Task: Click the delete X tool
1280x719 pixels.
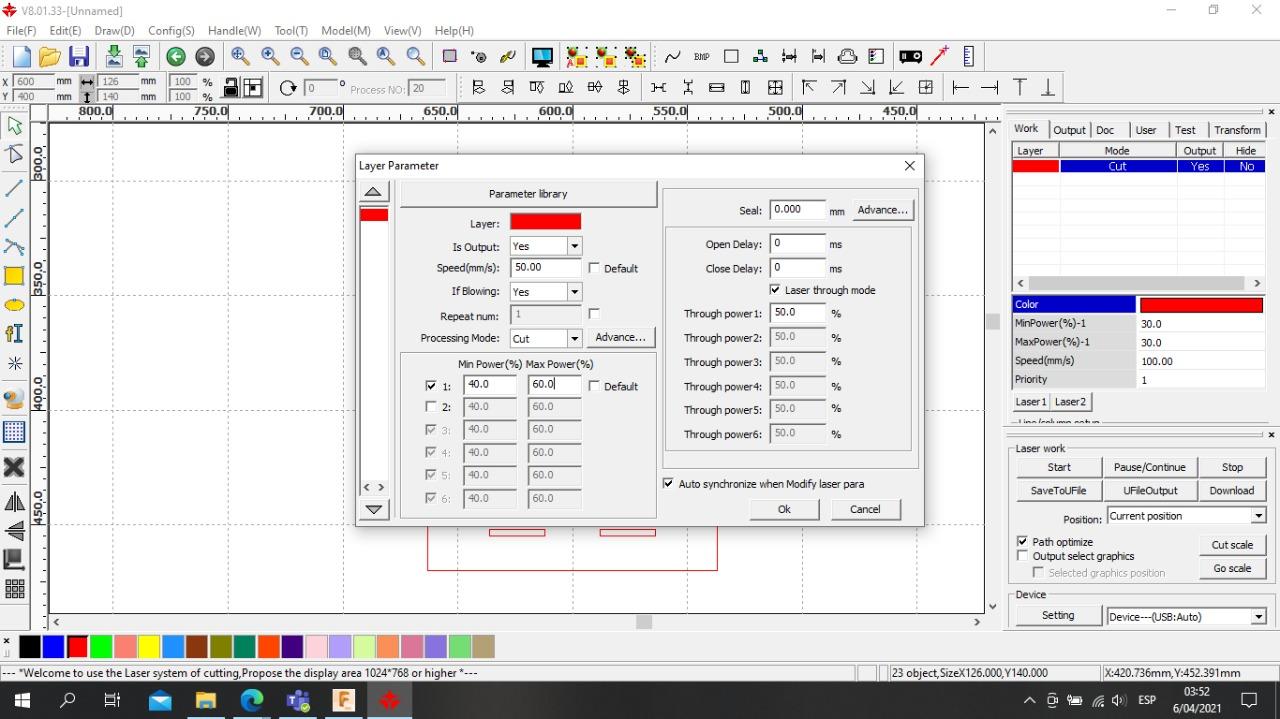Action: point(15,467)
